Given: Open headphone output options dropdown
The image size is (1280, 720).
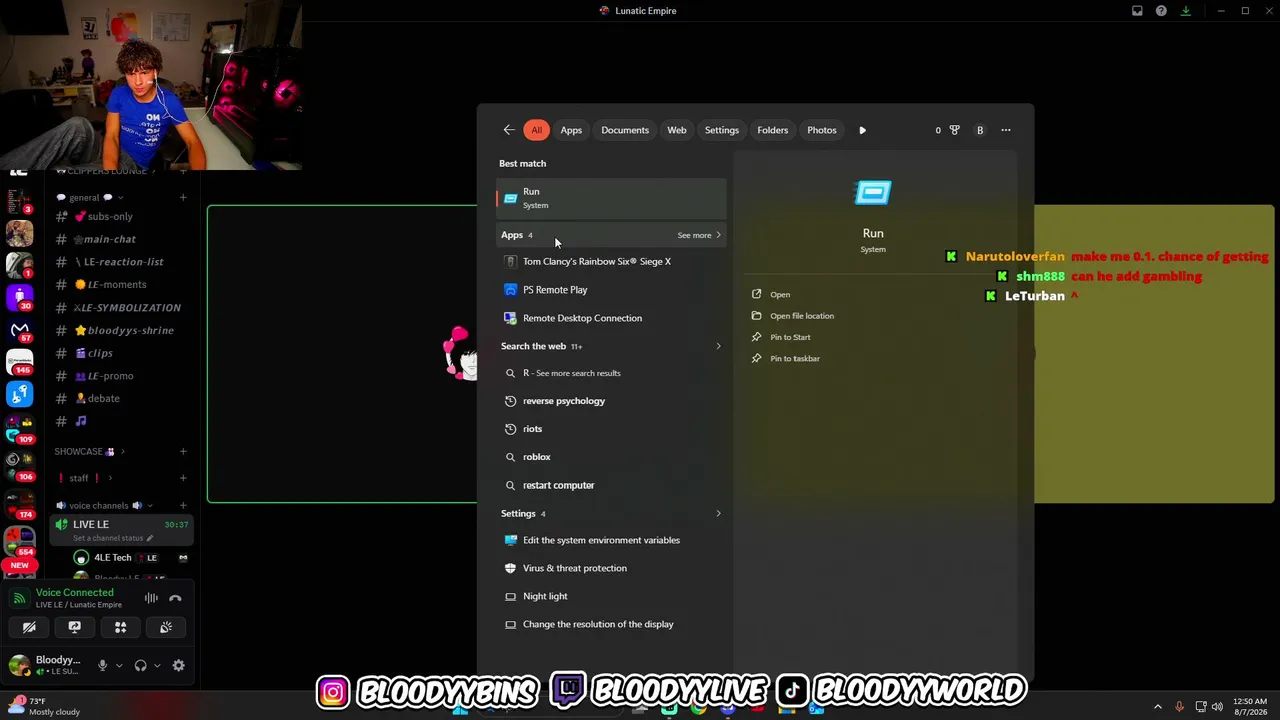Looking at the screenshot, I should click(157, 666).
